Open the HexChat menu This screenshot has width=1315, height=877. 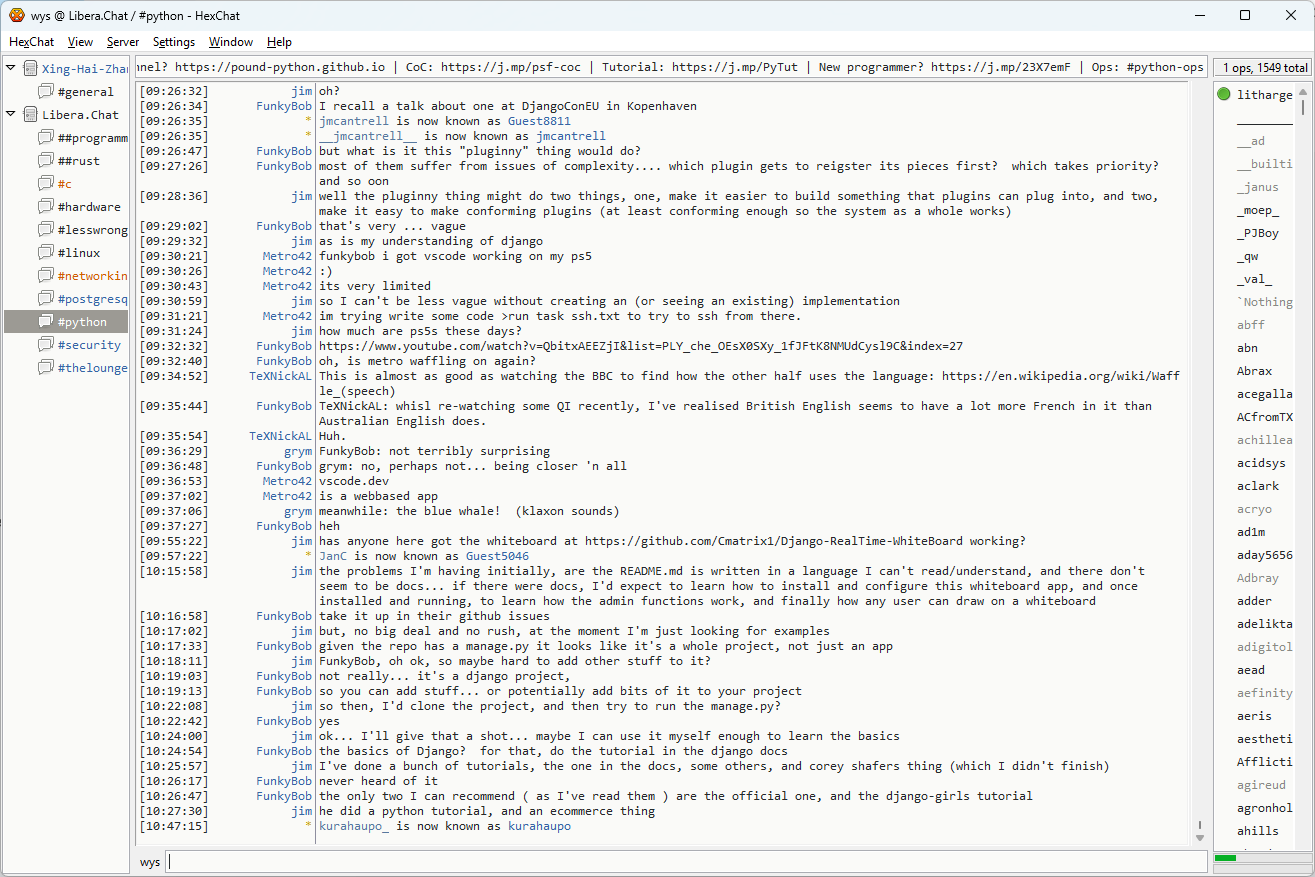click(x=31, y=42)
